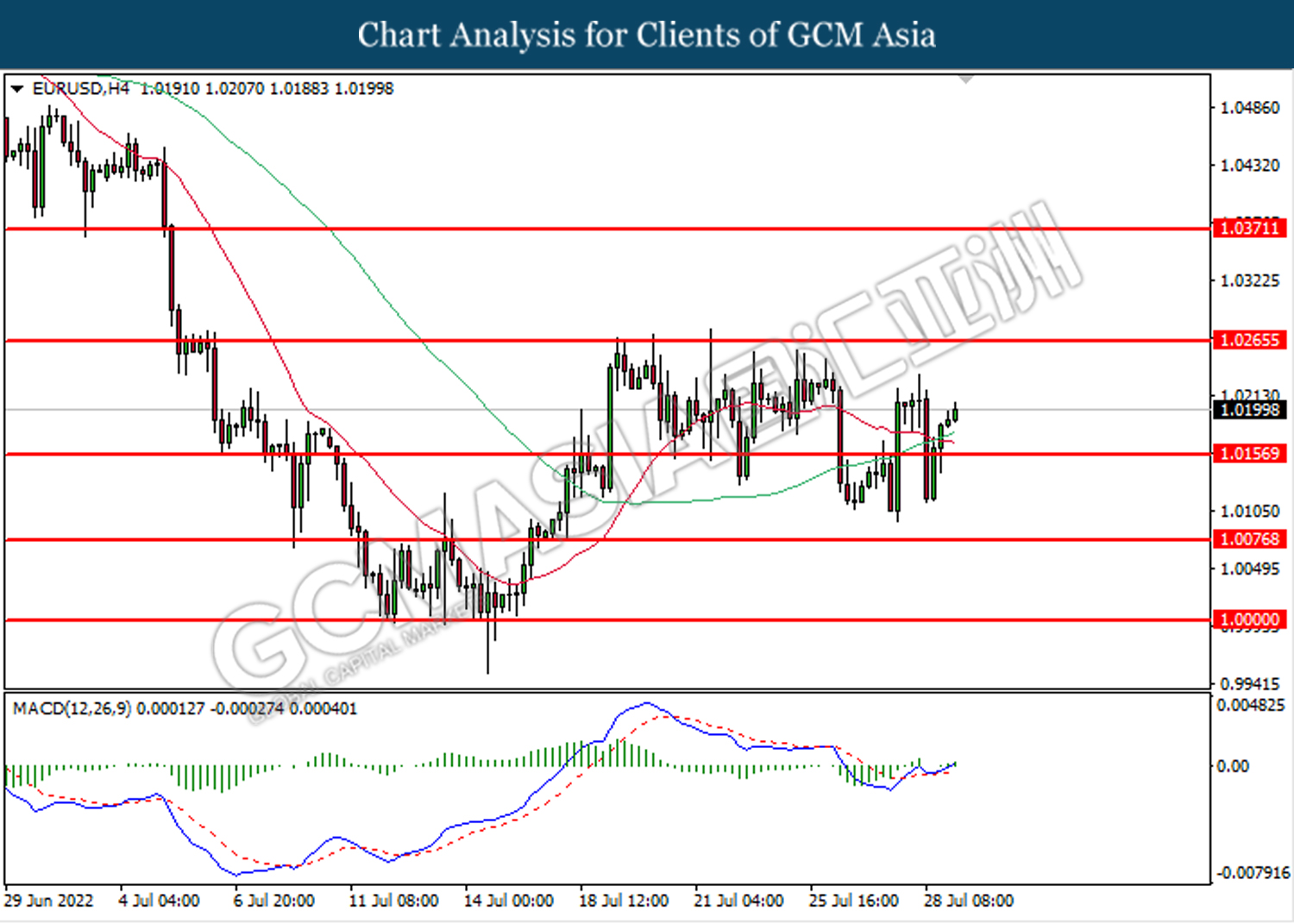This screenshot has height=924, width=1294.
Task: Click the 18 Jul 12:00 time label
Action: (x=624, y=901)
